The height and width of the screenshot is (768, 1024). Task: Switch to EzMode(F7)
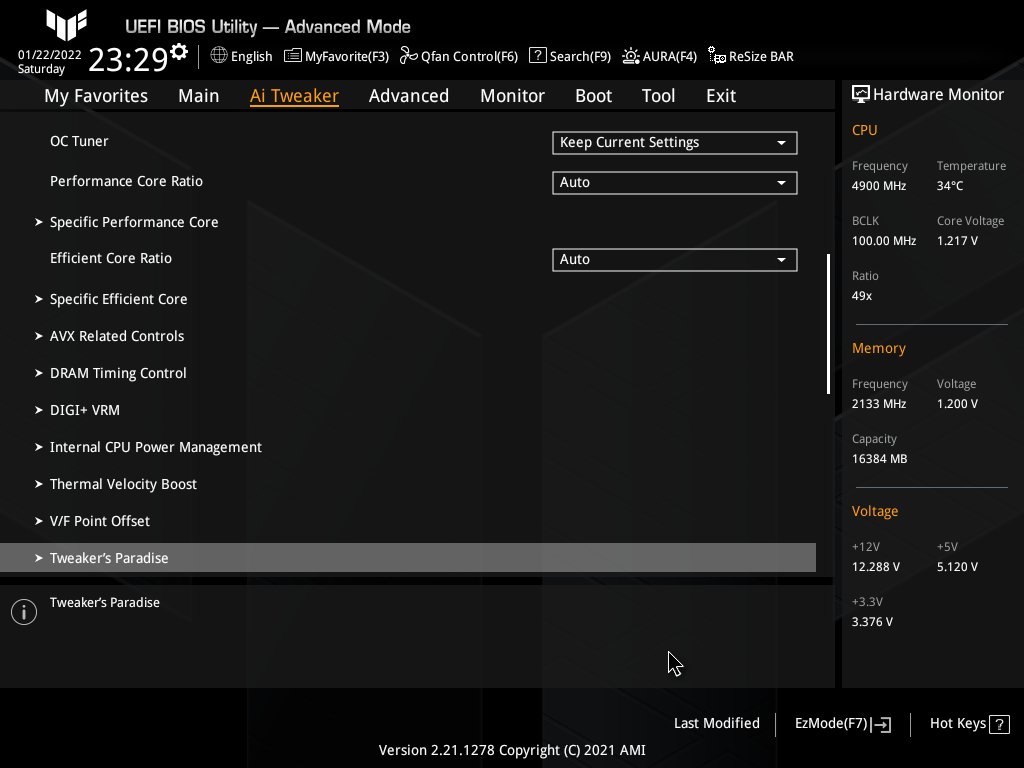(842, 724)
